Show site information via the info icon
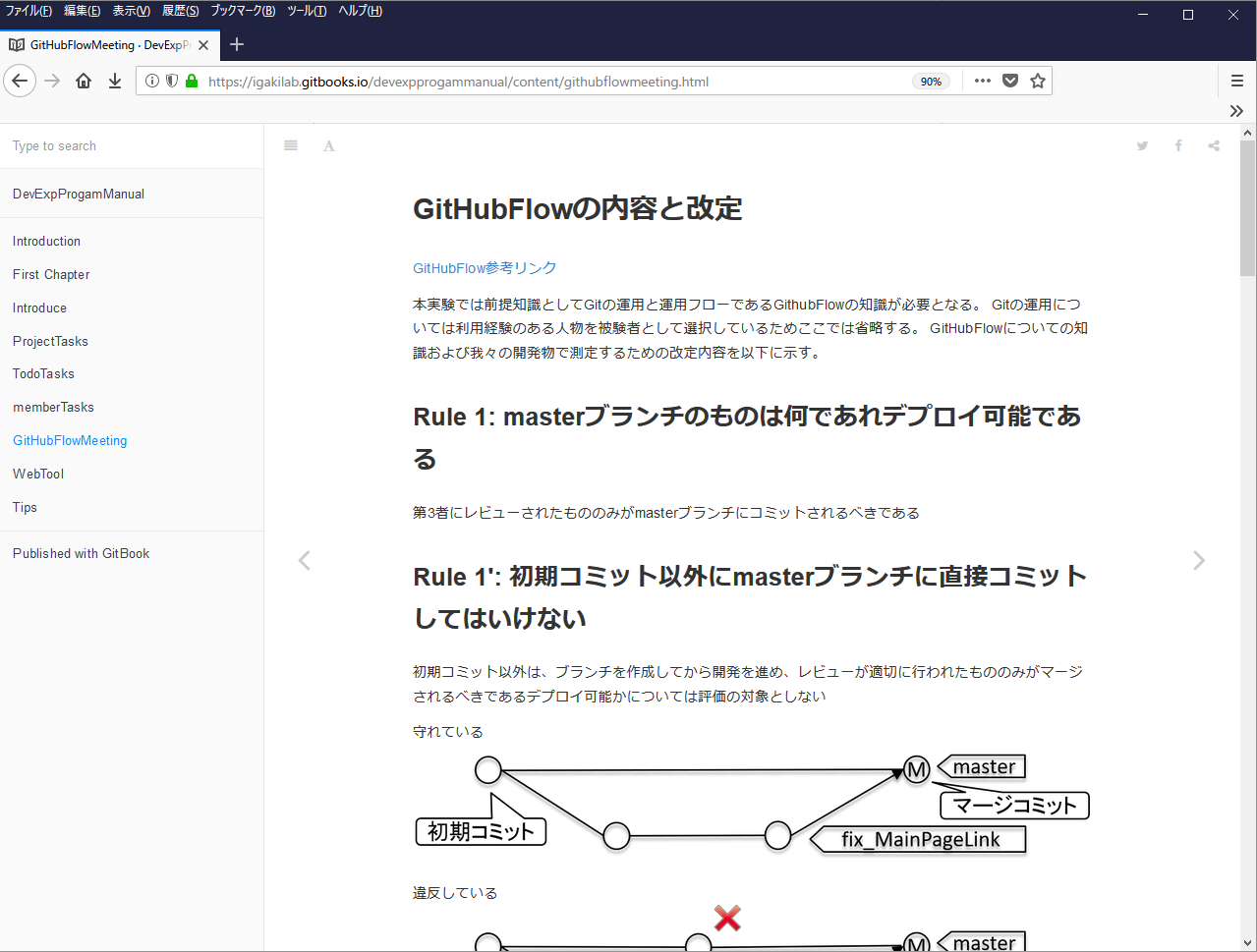The width and height of the screenshot is (1257, 952). click(x=152, y=81)
